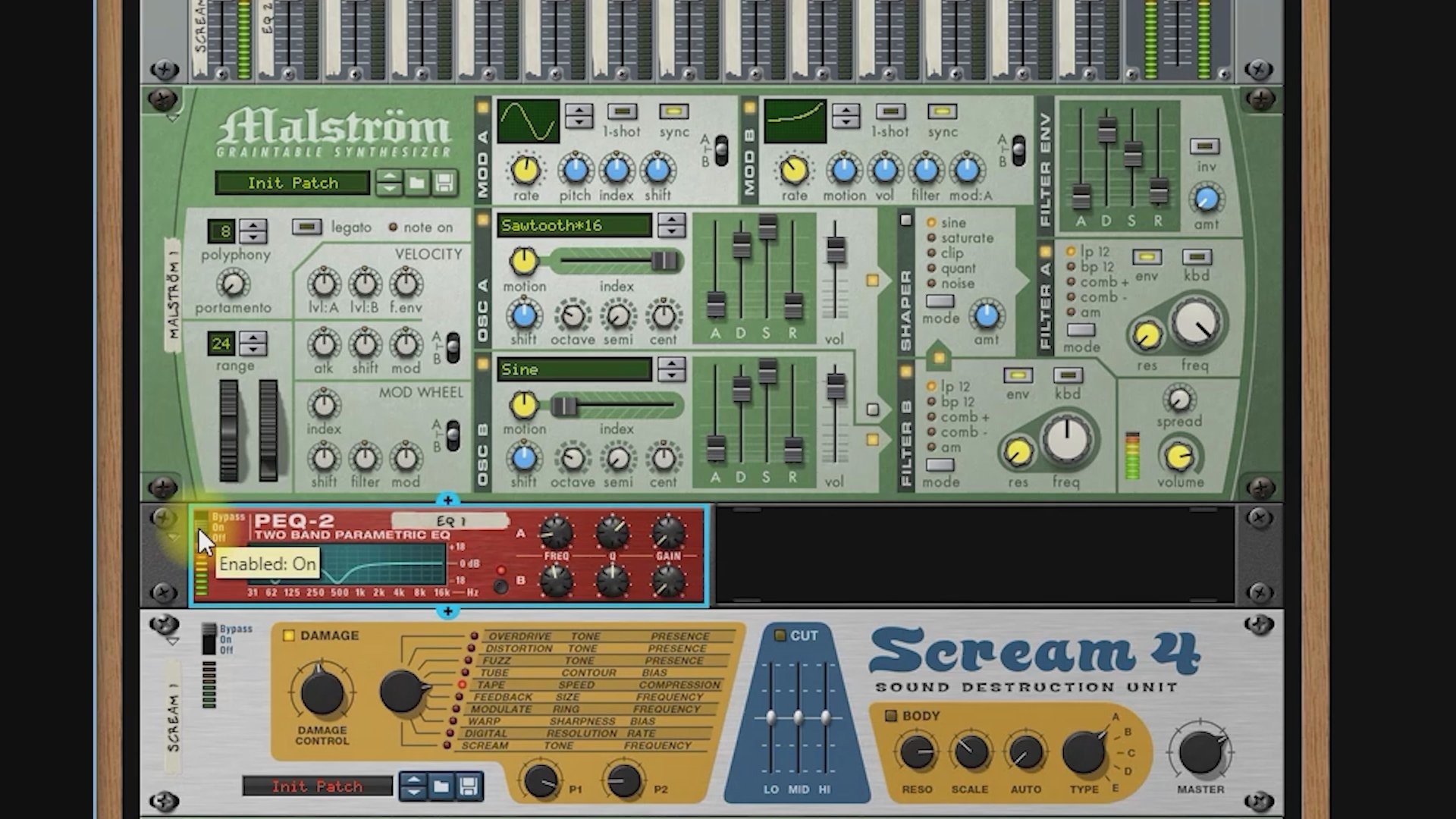The height and width of the screenshot is (819, 1456).
Task: Step the polyphony value arrows
Action: [x=253, y=231]
